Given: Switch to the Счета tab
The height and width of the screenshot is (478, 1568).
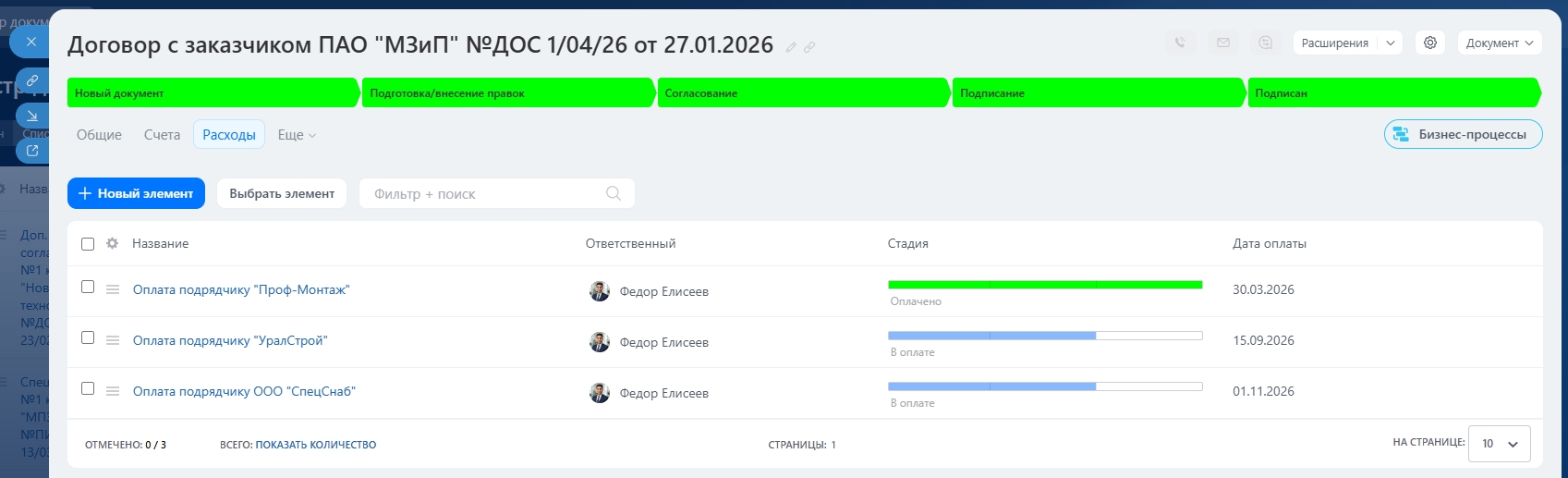Looking at the screenshot, I should click(162, 135).
